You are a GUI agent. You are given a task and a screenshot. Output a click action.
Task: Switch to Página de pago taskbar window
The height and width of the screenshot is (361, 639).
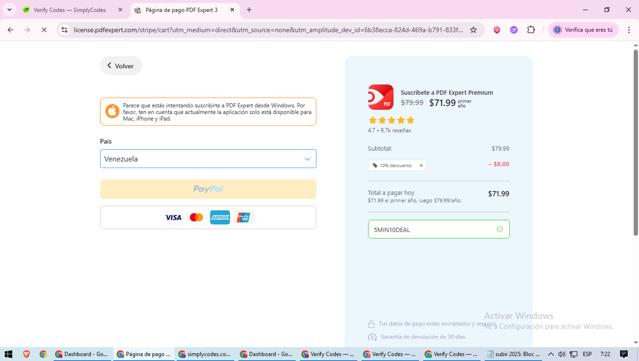[144, 354]
